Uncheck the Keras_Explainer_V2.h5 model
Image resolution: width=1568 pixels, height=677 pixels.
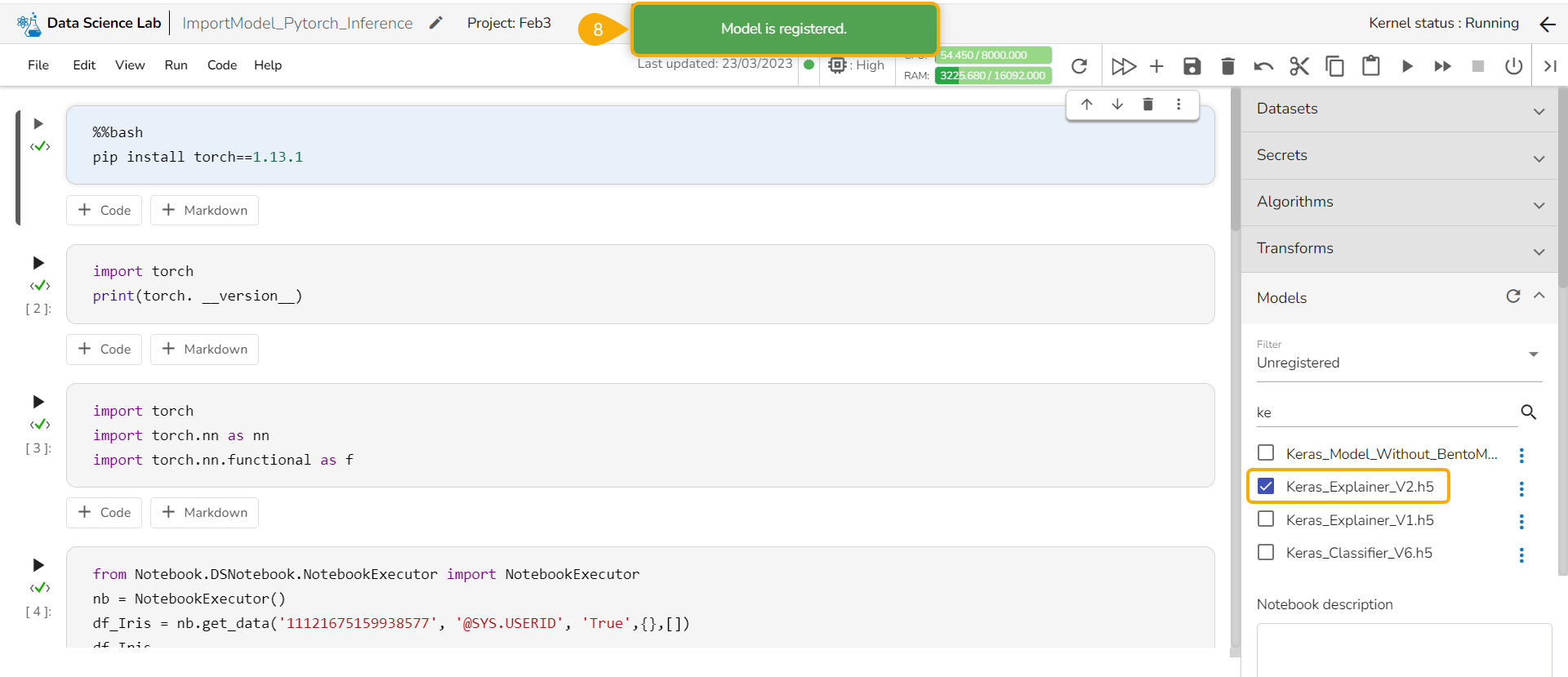click(x=1266, y=487)
